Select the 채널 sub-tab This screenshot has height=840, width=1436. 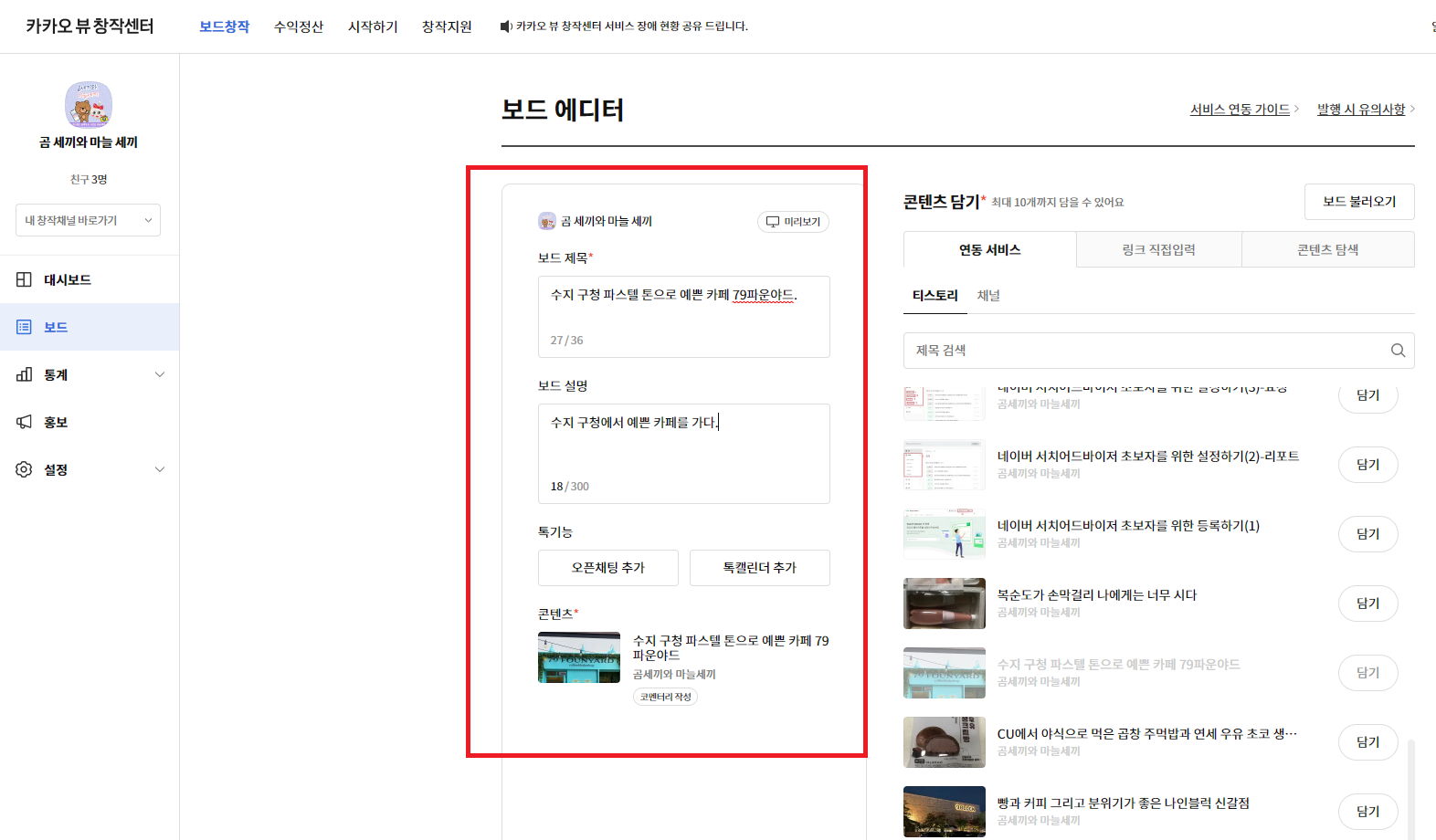pos(988,296)
